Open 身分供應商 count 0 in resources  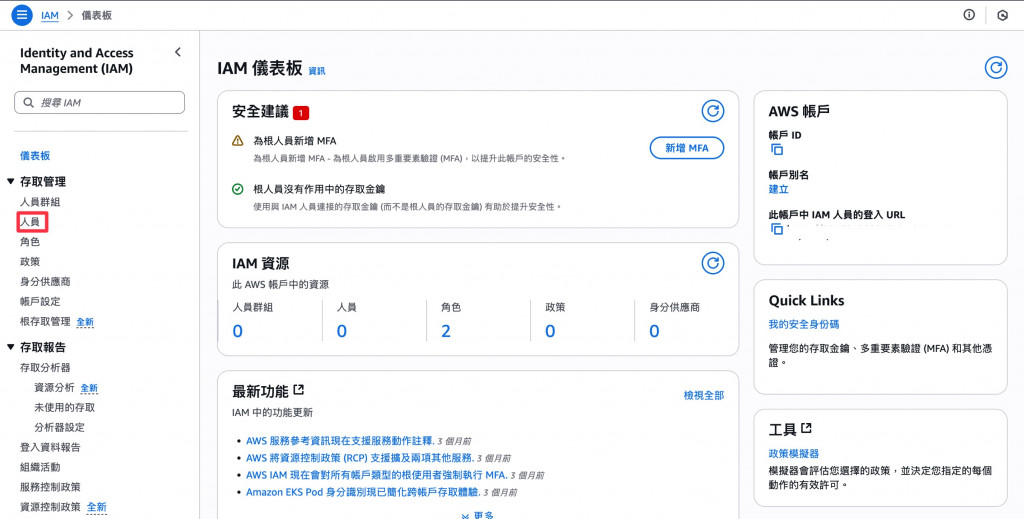(x=654, y=332)
